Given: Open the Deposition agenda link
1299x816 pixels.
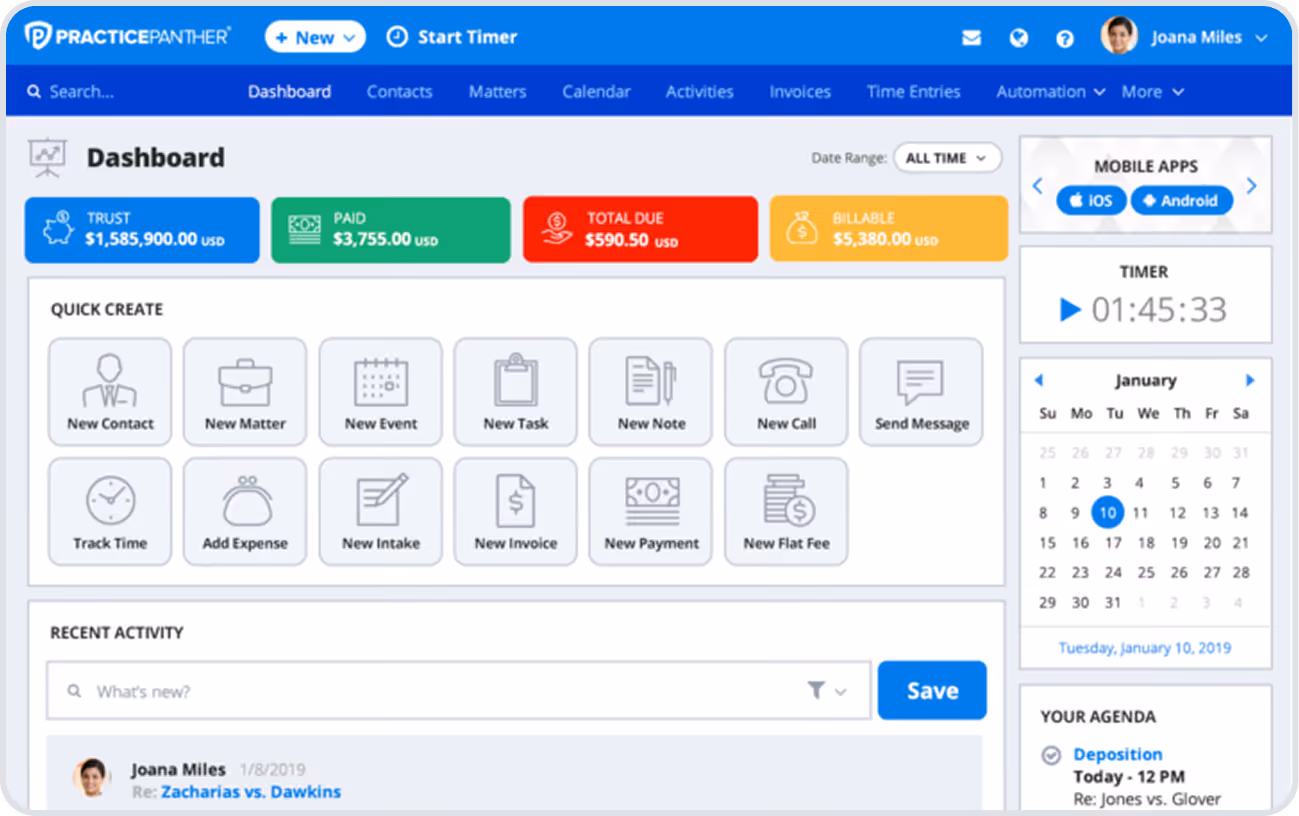Looking at the screenshot, I should pos(1118,754).
